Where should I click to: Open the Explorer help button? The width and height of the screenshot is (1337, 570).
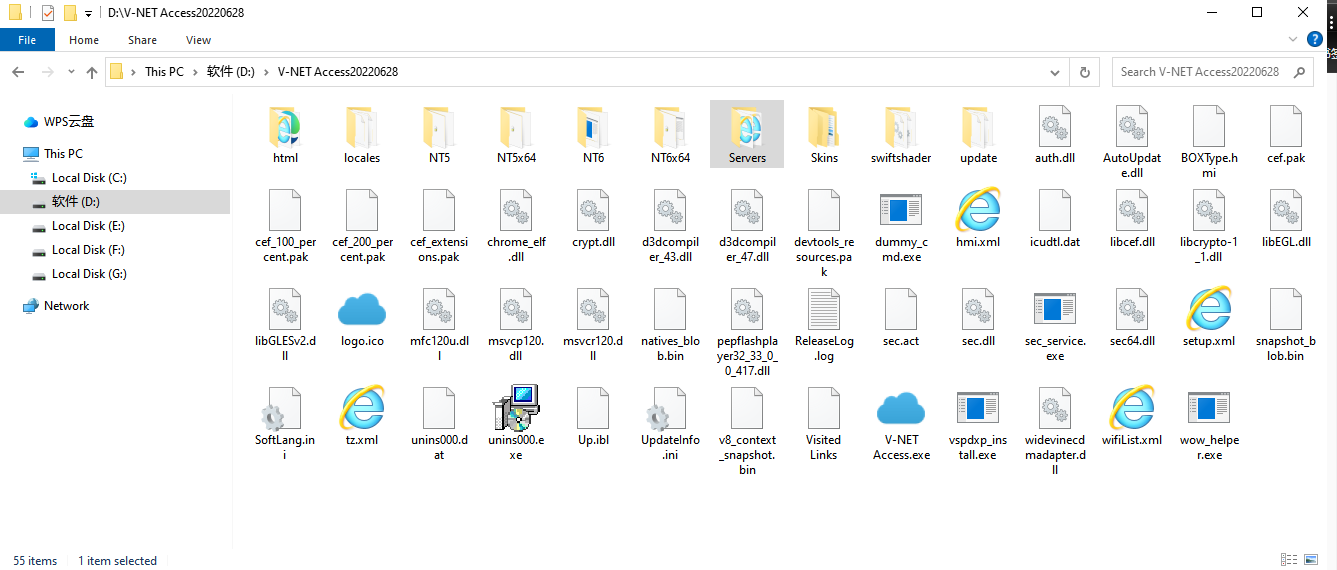1315,39
